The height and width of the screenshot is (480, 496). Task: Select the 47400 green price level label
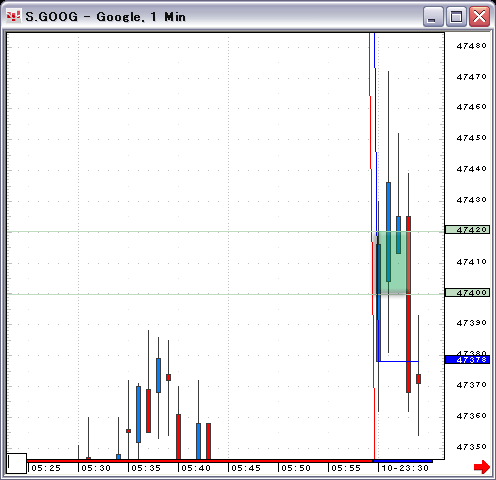[467, 293]
